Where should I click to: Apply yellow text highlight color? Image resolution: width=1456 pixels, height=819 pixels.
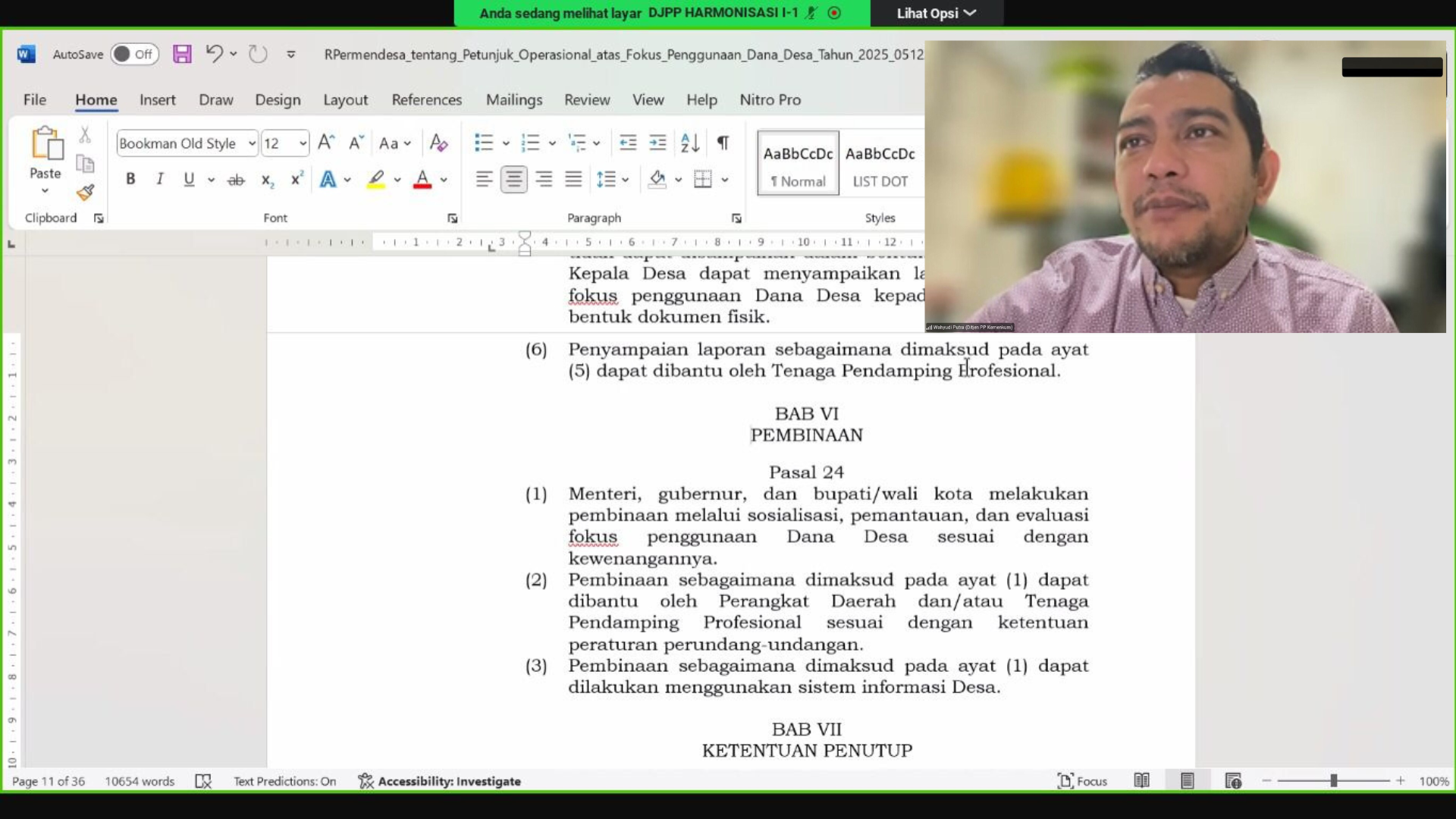[376, 180]
